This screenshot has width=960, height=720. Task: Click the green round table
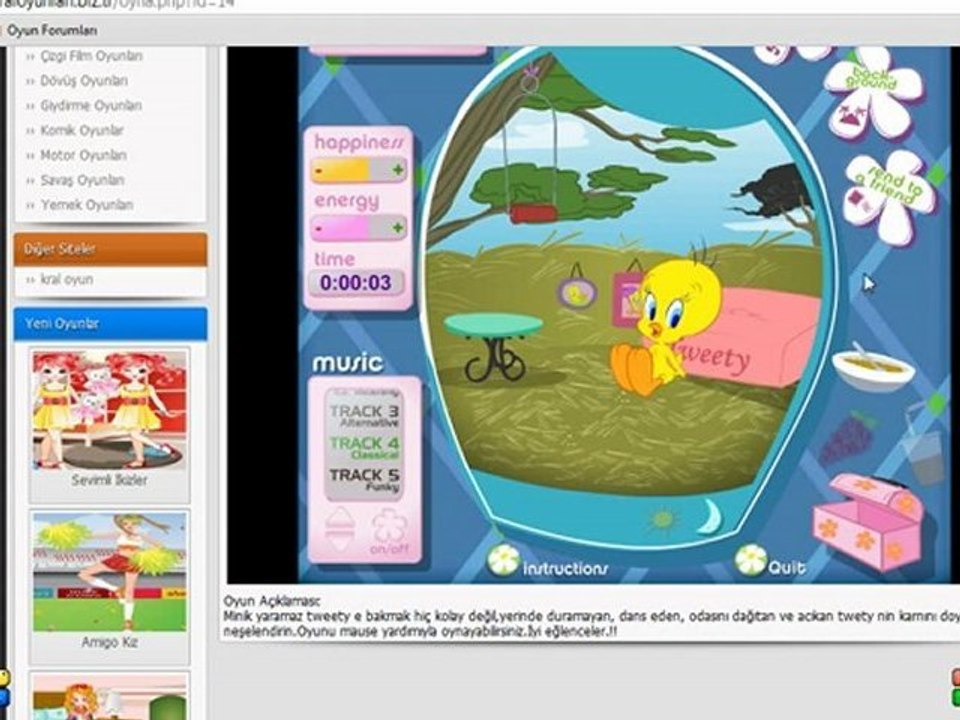coord(493,346)
